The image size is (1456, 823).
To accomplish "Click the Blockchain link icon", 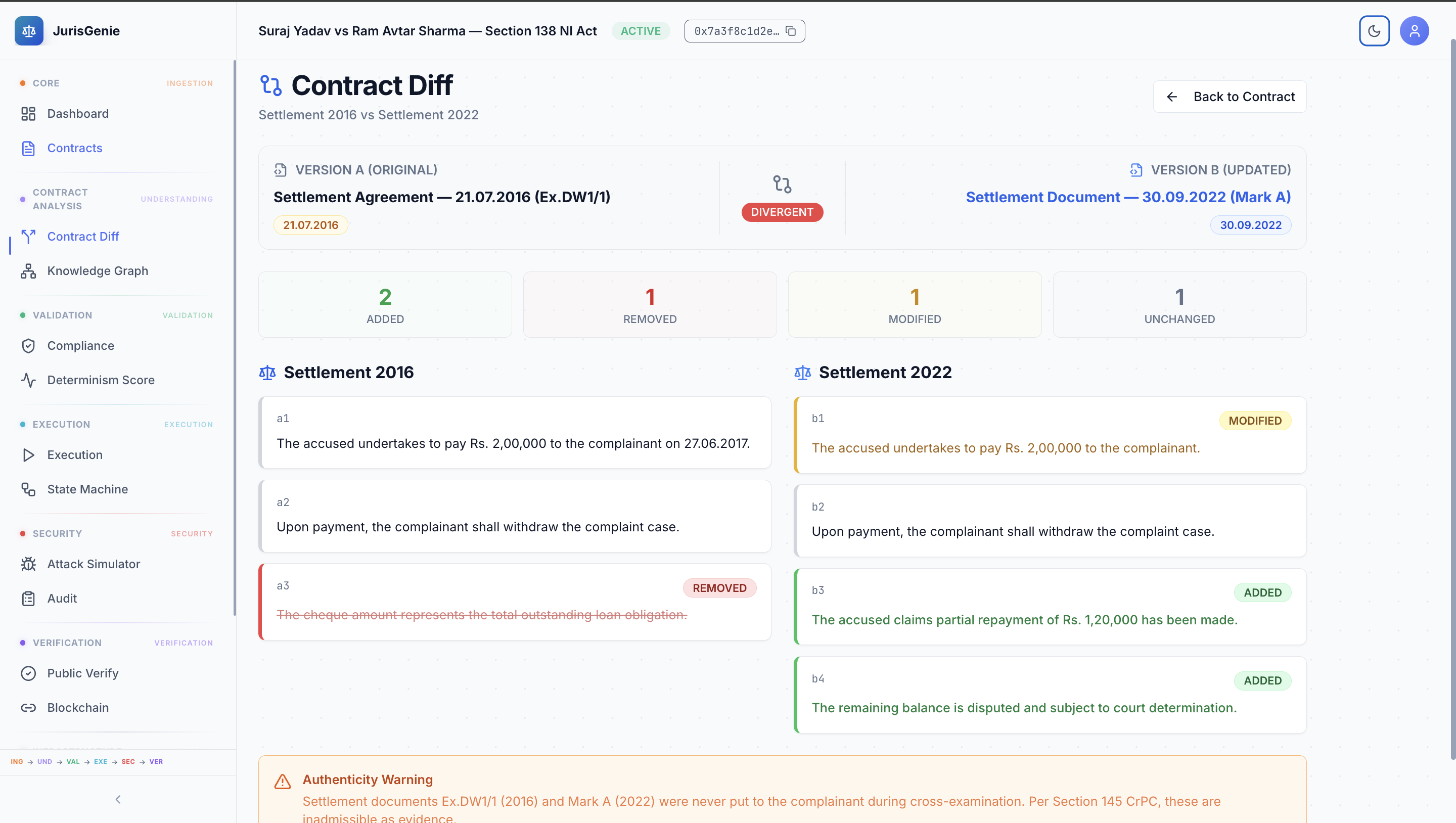I will point(28,708).
